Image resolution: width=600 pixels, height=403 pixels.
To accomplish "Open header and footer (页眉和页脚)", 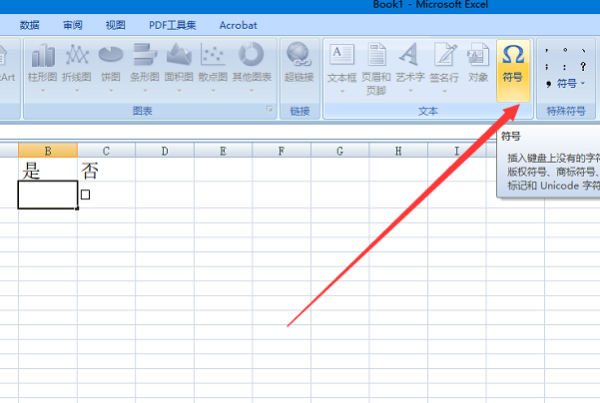I will click(376, 69).
